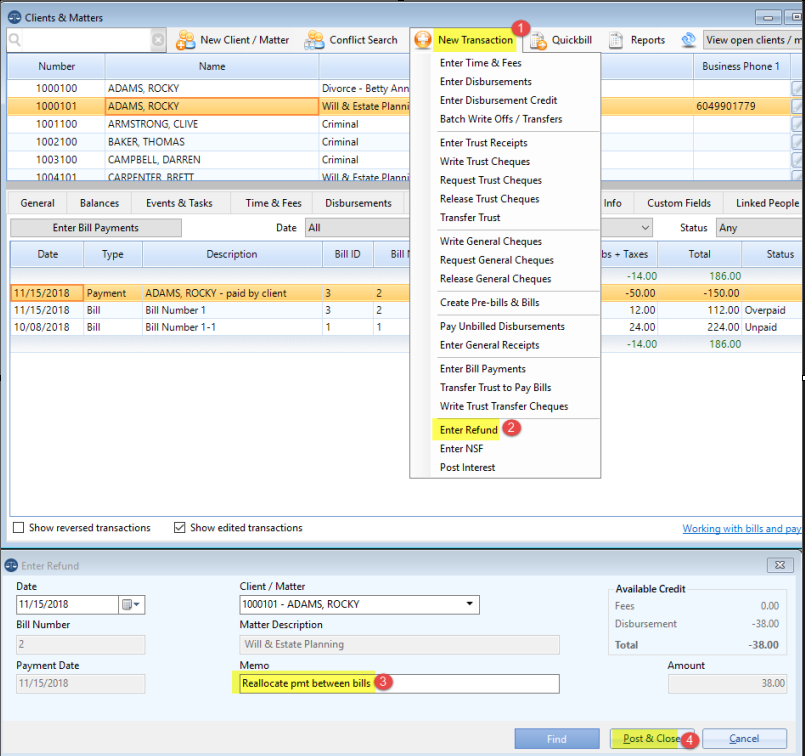Viewport: 805px width, 756px height.
Task: Choose Enter Trust Receipts
Action: [483, 143]
